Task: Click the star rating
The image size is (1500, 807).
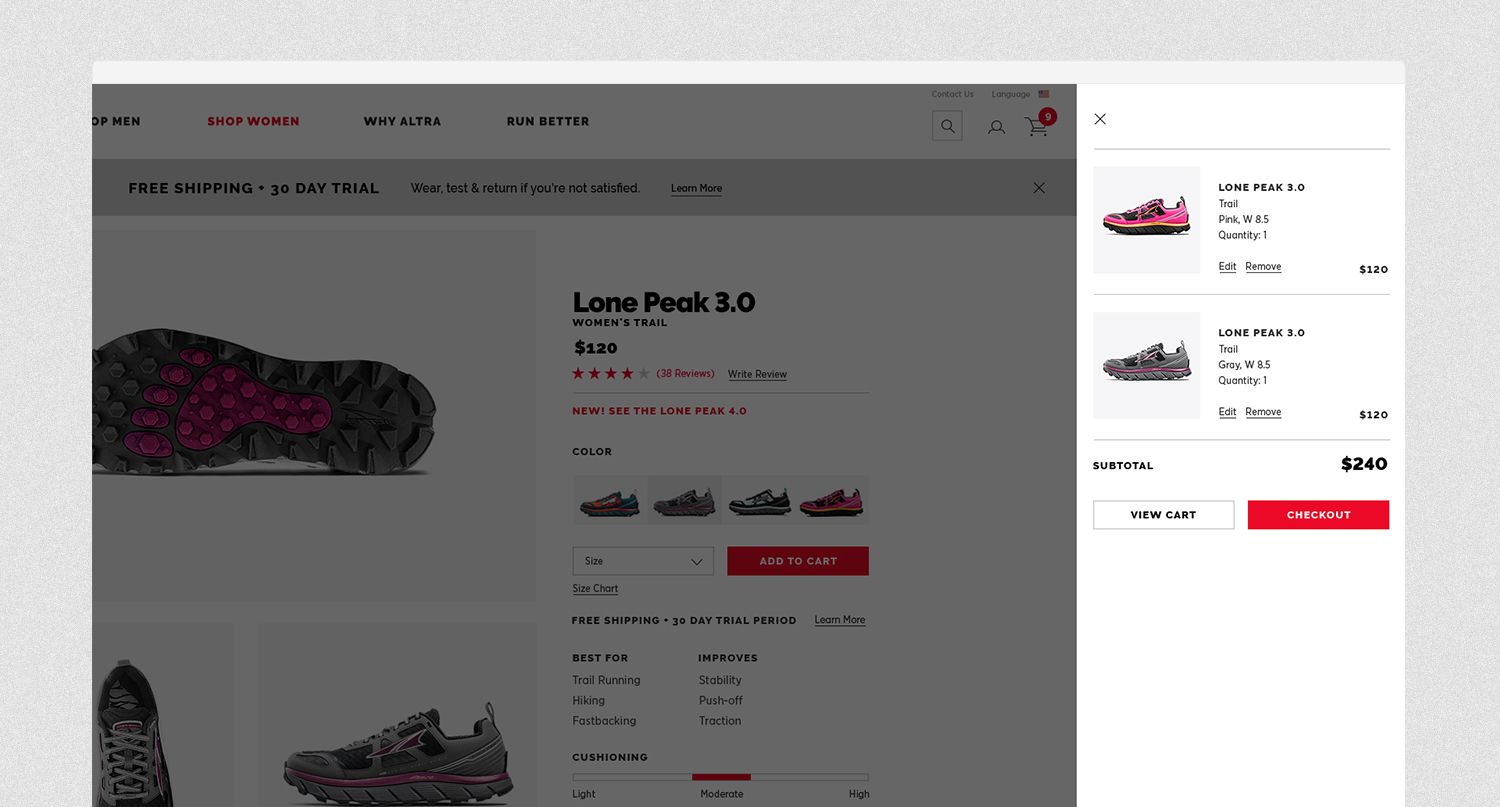Action: tap(611, 373)
